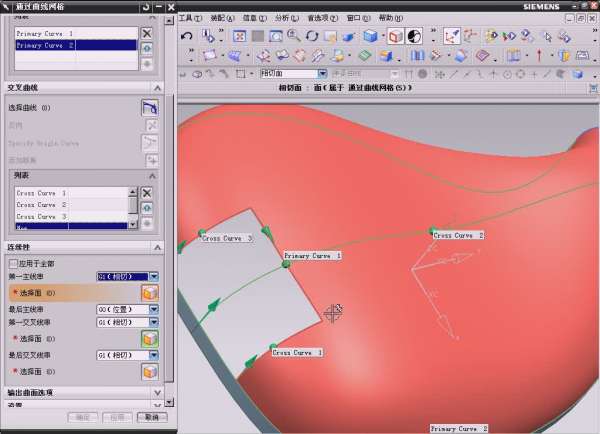Open the 最后主线串 continuity dropdown
The width and height of the screenshot is (600, 434).
point(154,310)
